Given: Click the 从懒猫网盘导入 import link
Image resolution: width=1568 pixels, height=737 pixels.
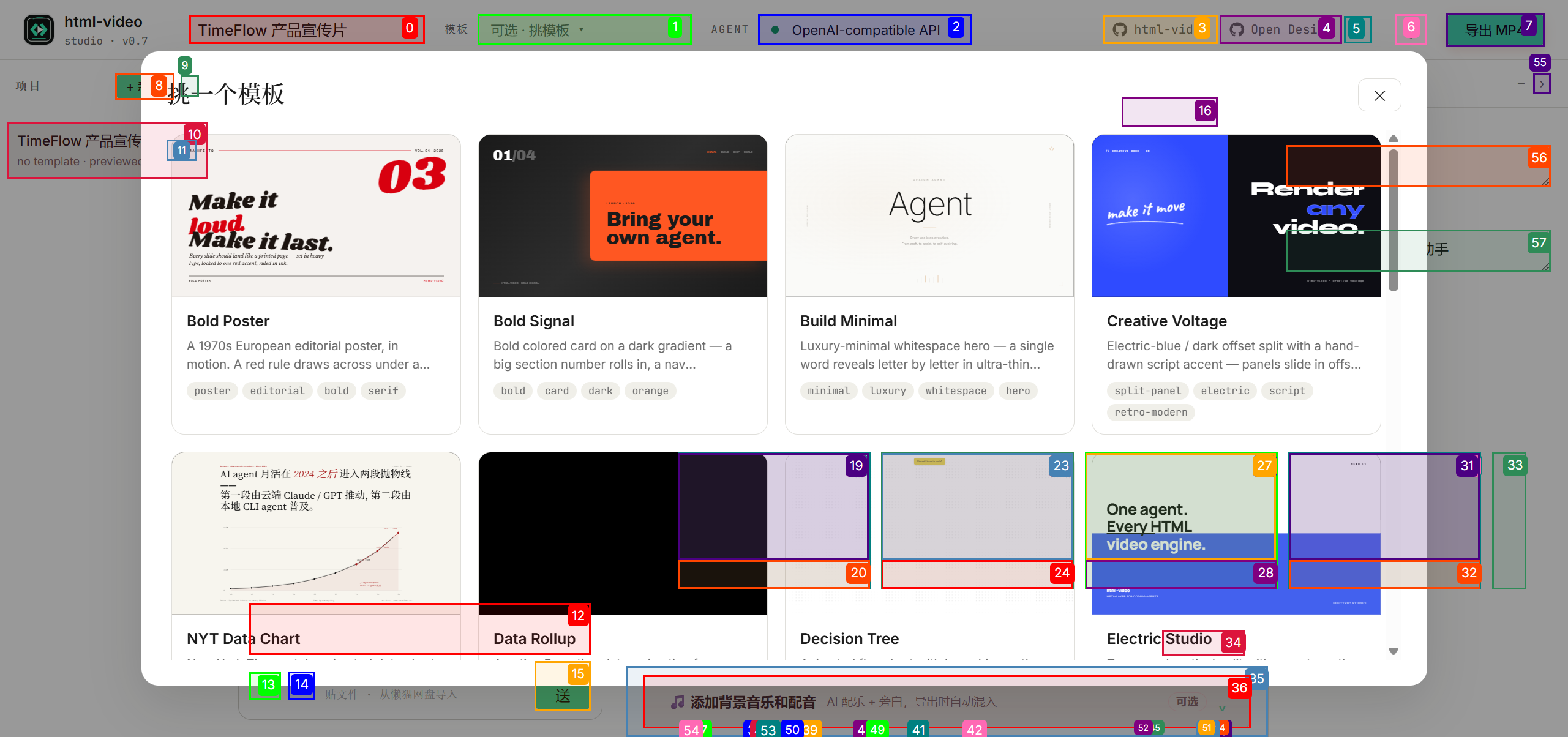Looking at the screenshot, I should pyautogui.click(x=418, y=695).
